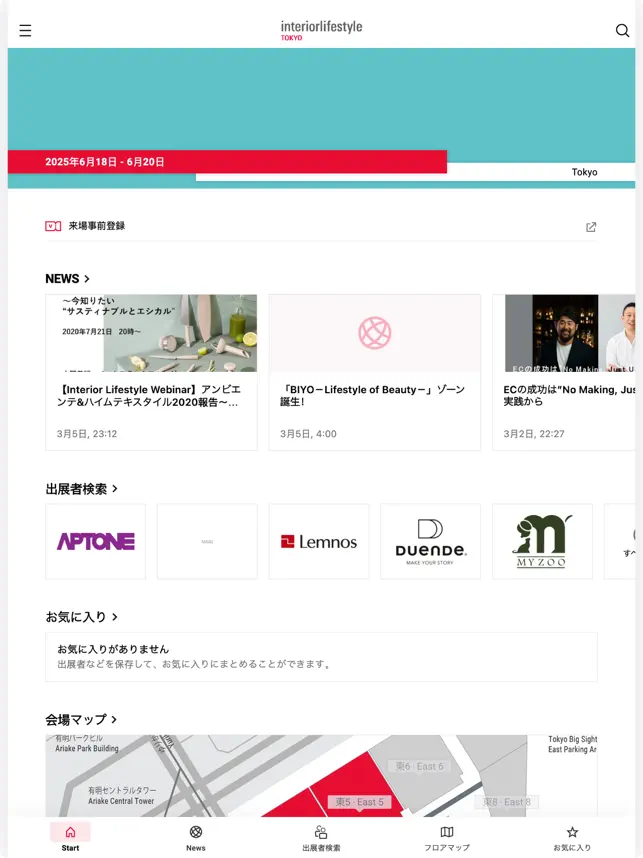Click the お気に入りがありません message
The image size is (643, 858).
click(113, 649)
